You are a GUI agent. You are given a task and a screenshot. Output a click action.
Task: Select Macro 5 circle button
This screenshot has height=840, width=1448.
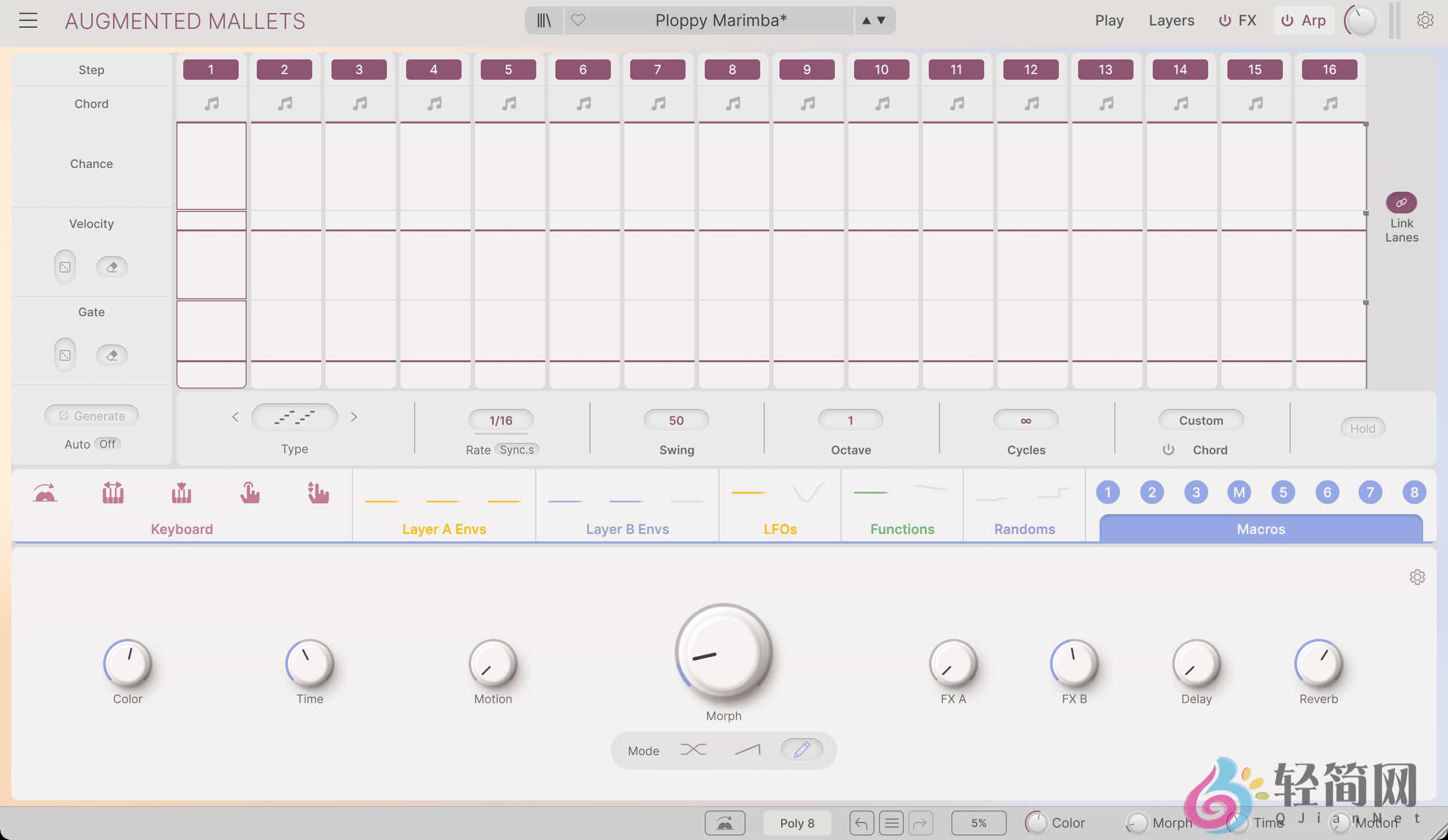click(1283, 492)
